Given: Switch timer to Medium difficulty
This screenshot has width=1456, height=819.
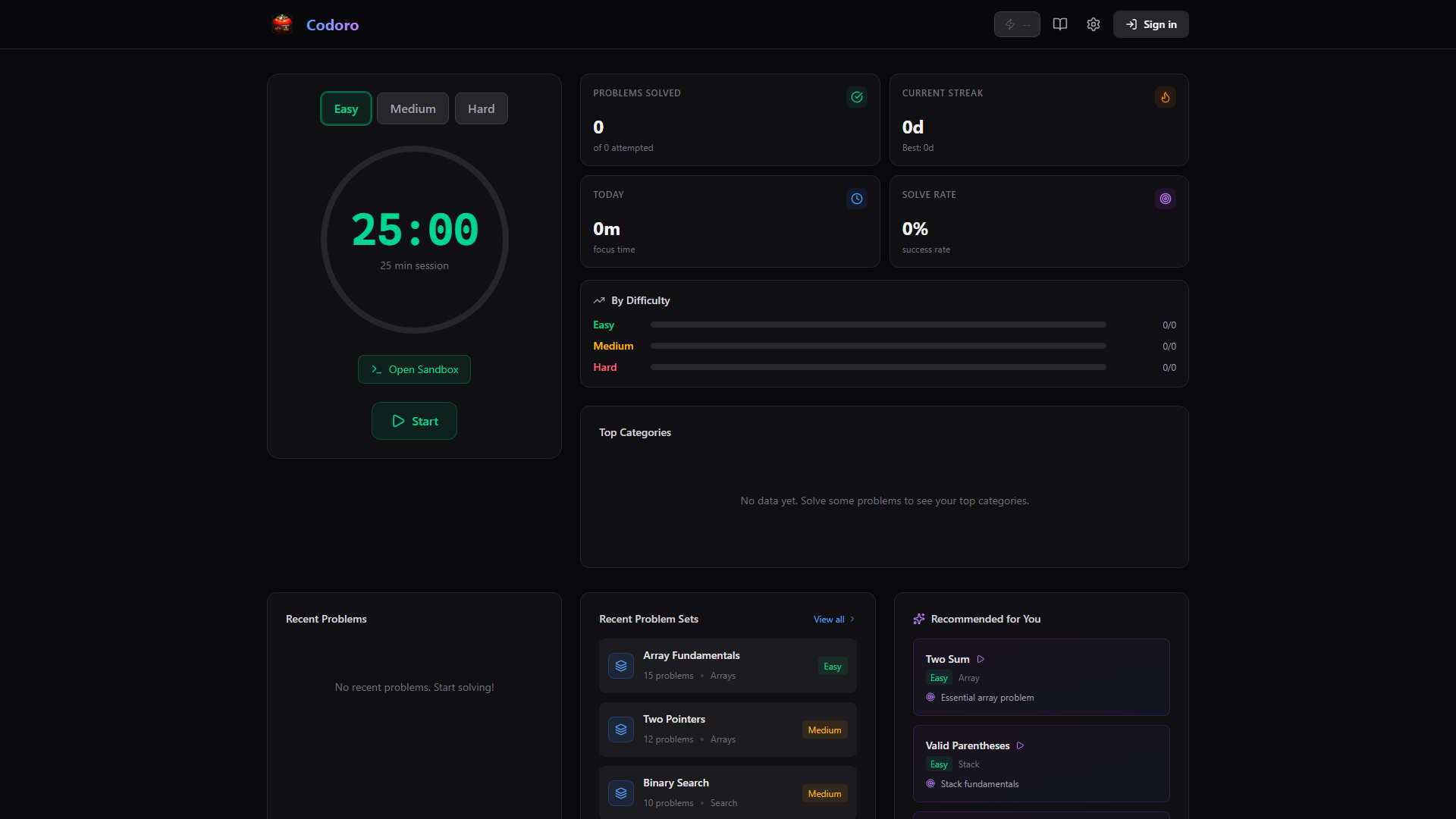Looking at the screenshot, I should [413, 108].
